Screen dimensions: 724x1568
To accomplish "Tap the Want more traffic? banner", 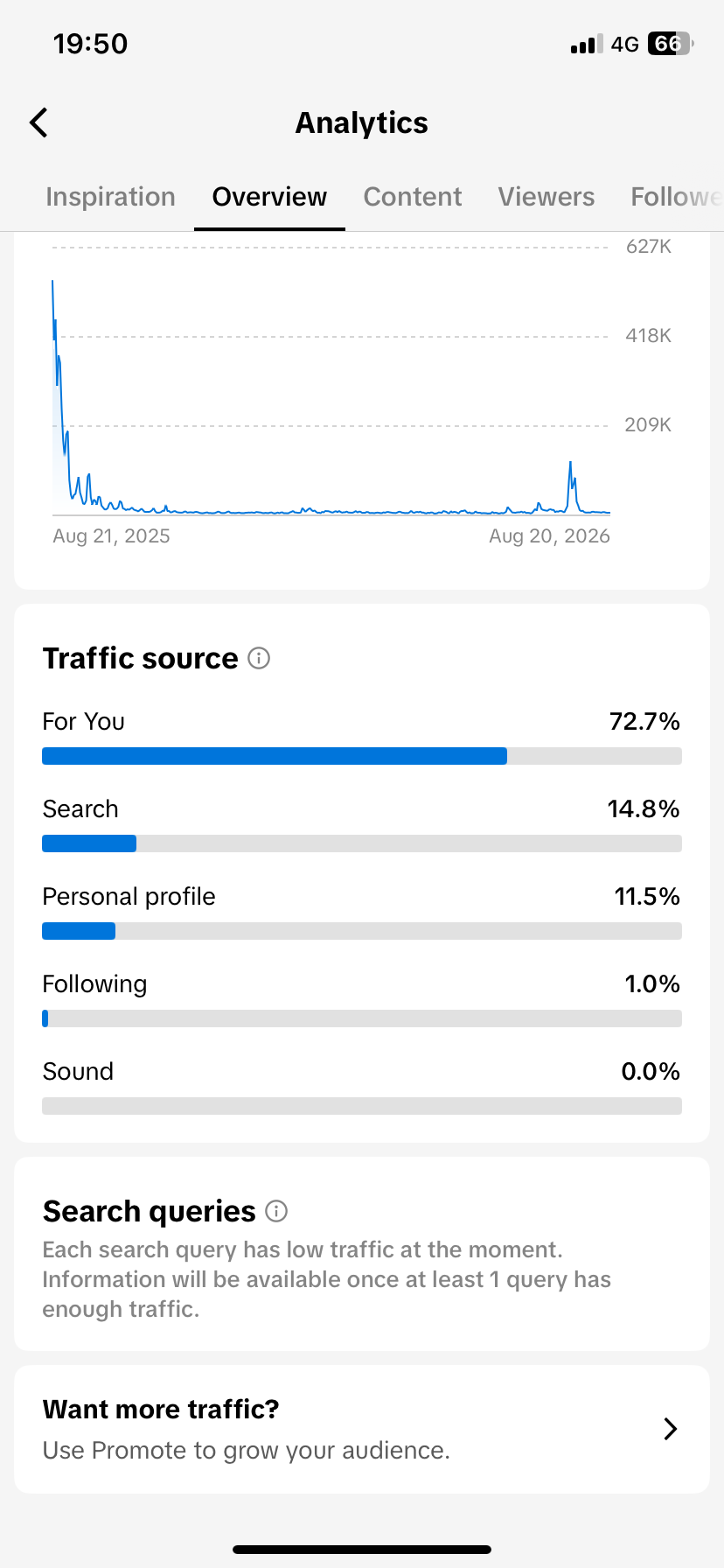I will pyautogui.click(x=362, y=1429).
